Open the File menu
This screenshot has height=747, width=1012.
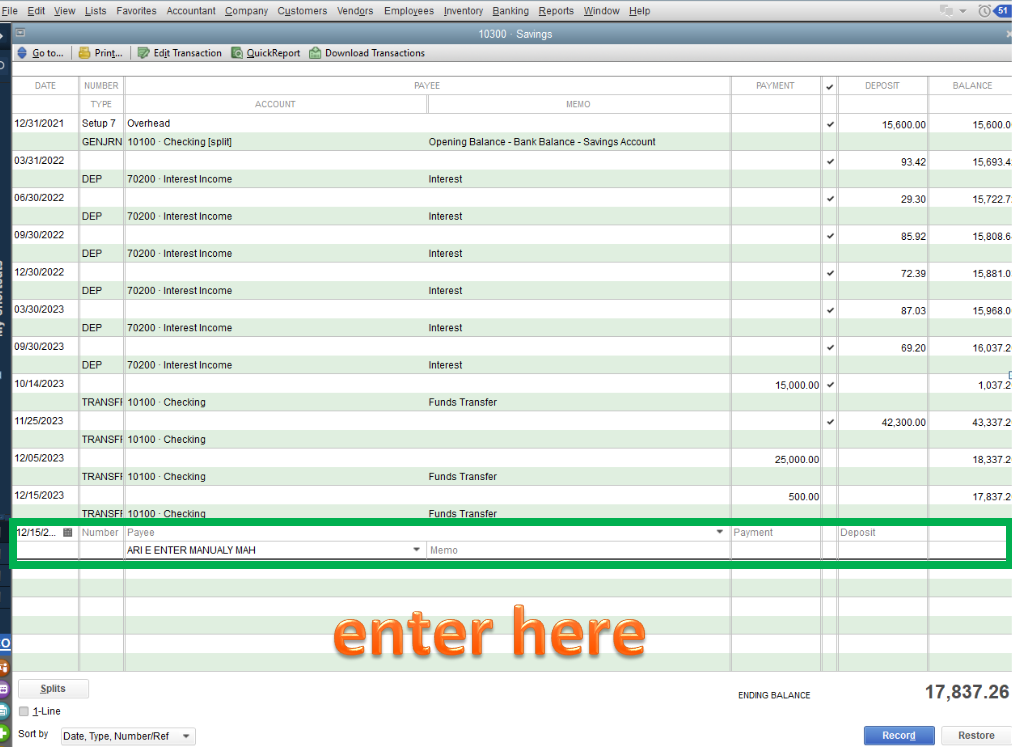[x=10, y=11]
